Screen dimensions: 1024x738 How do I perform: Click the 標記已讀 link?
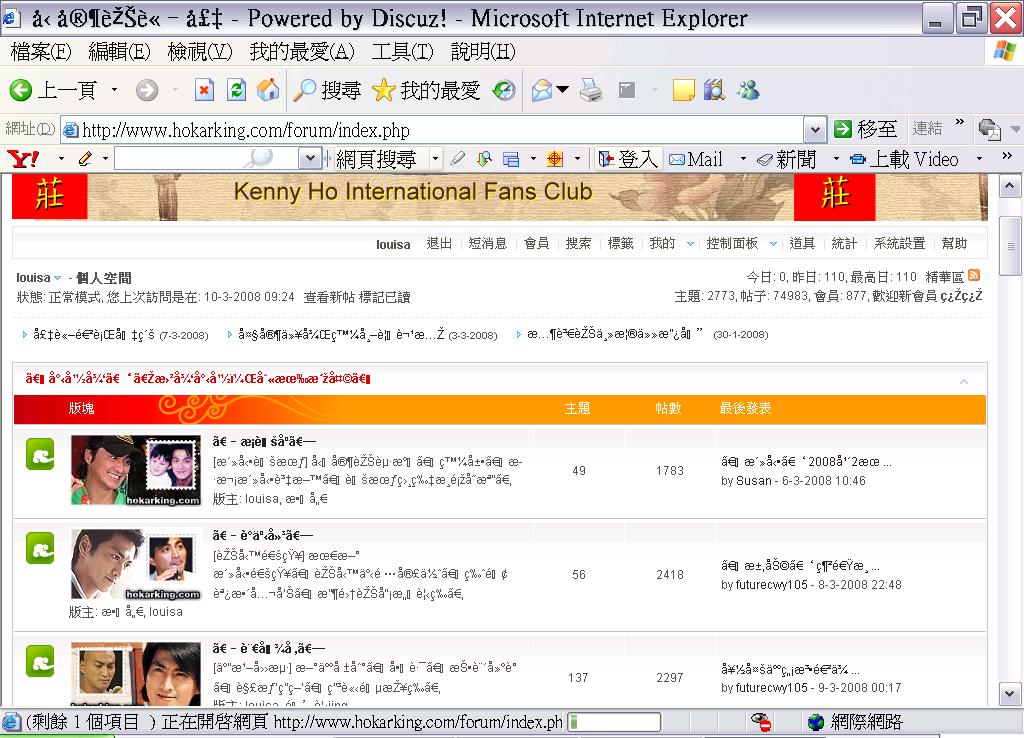pos(385,297)
